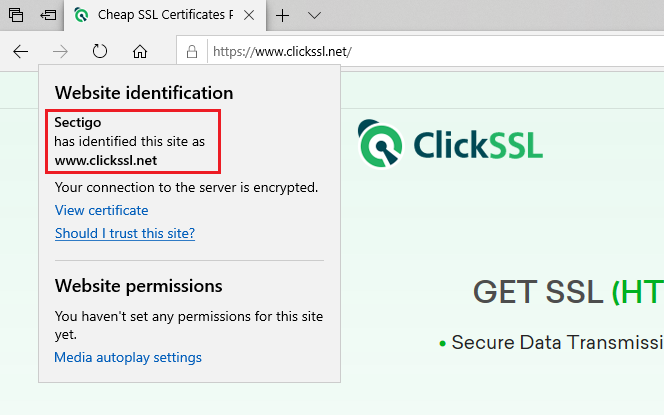Click the Forward navigation arrow

tap(60, 52)
